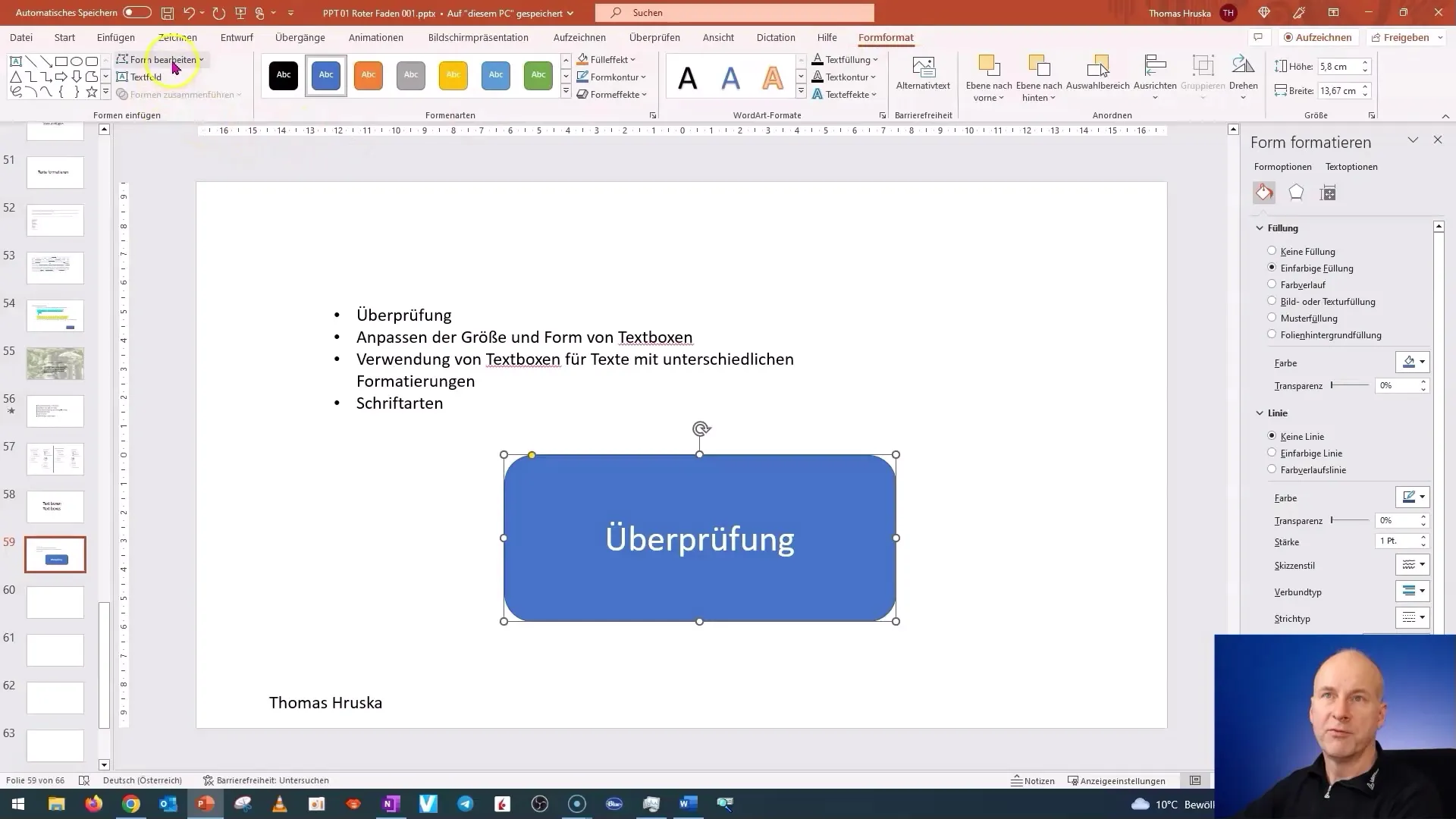The image size is (1456, 819).
Task: Open Textfüllung dropdown
Action: tap(845, 59)
